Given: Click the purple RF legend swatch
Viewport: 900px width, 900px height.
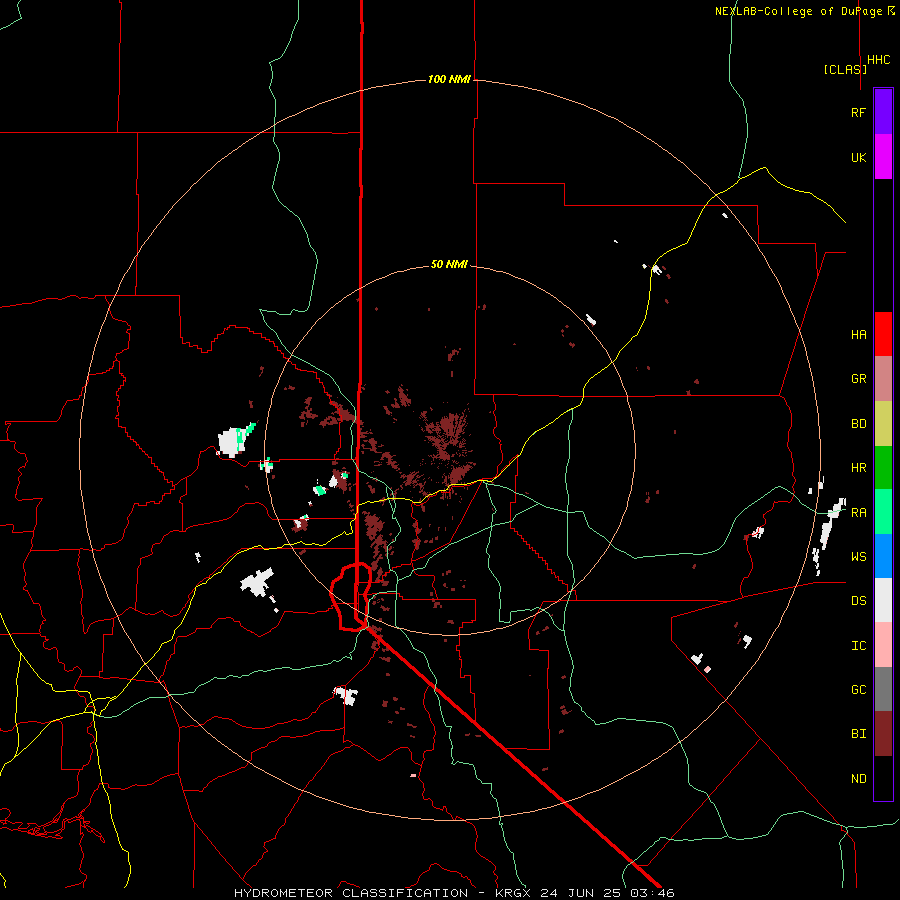Looking at the screenshot, I should pos(883,112).
